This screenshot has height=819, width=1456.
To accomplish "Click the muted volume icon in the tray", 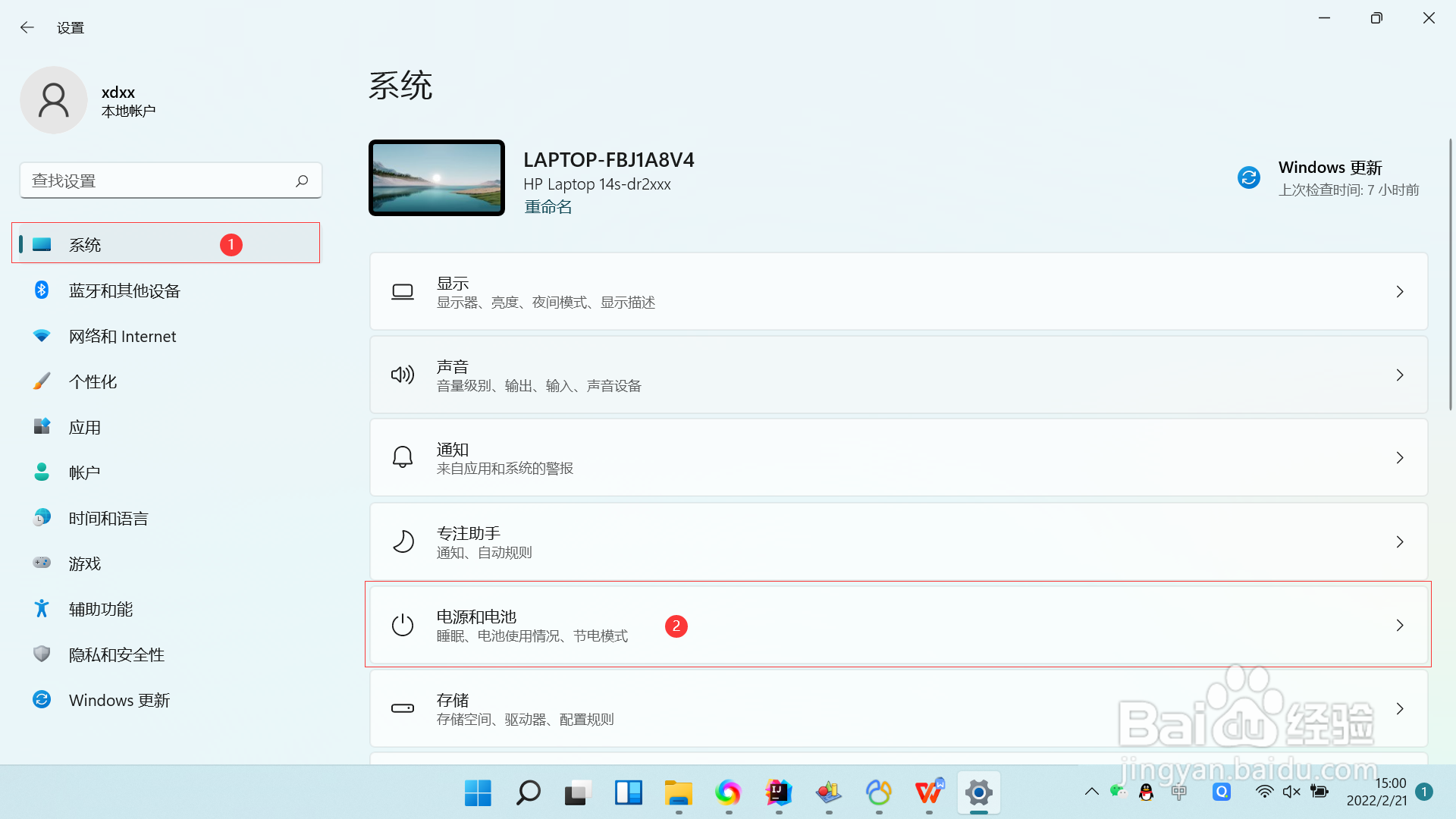I will 1292,791.
